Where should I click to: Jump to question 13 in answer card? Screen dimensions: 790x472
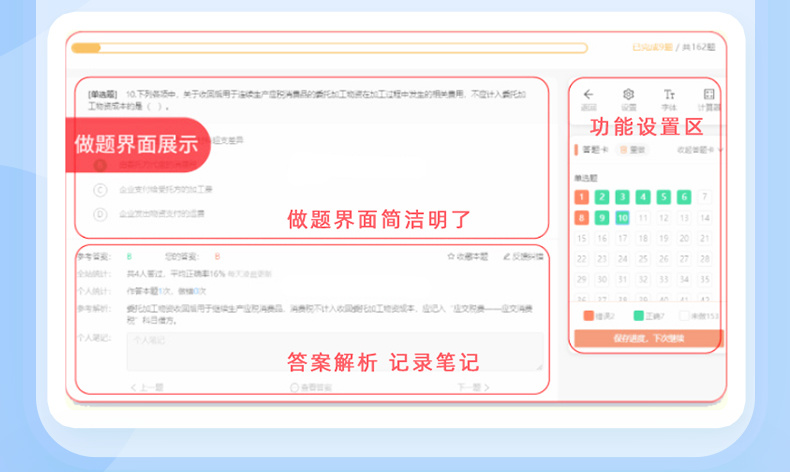click(x=684, y=218)
